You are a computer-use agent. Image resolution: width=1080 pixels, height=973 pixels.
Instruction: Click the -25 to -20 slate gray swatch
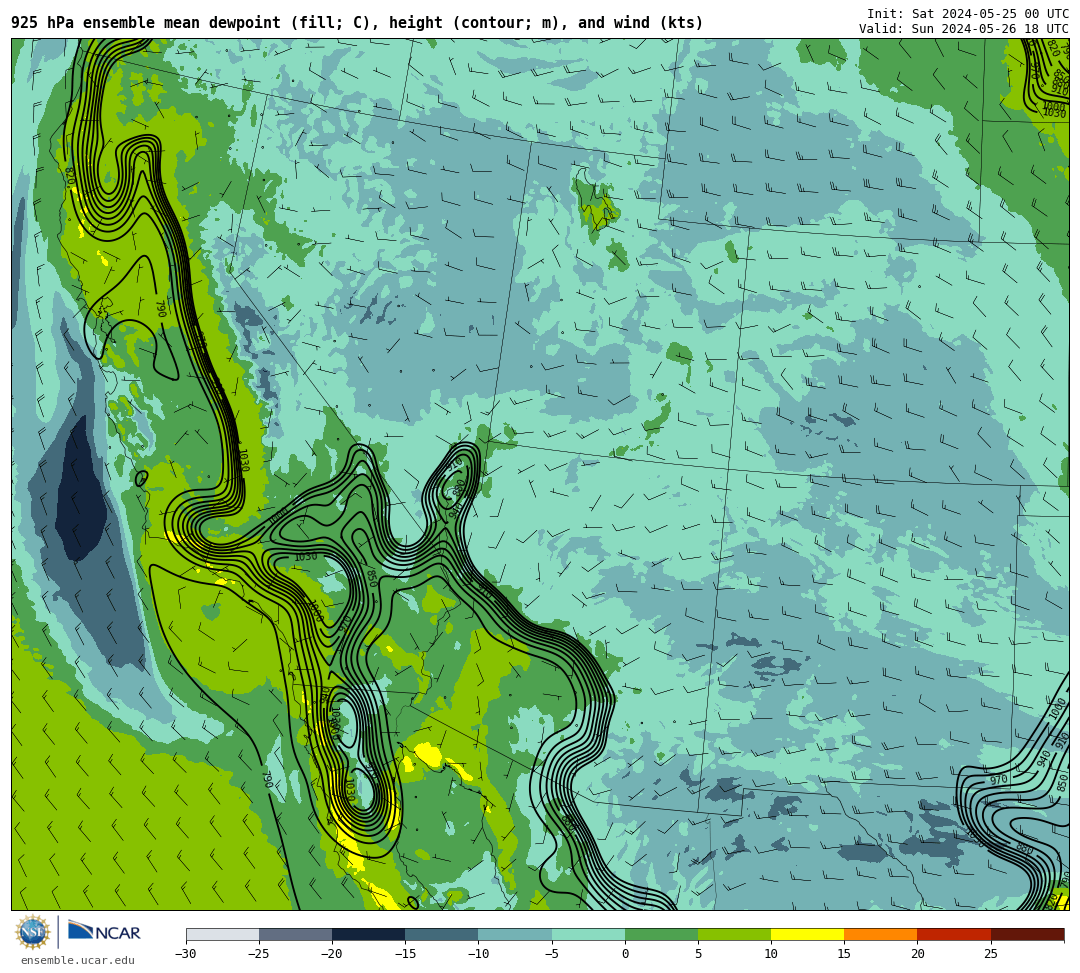click(295, 934)
